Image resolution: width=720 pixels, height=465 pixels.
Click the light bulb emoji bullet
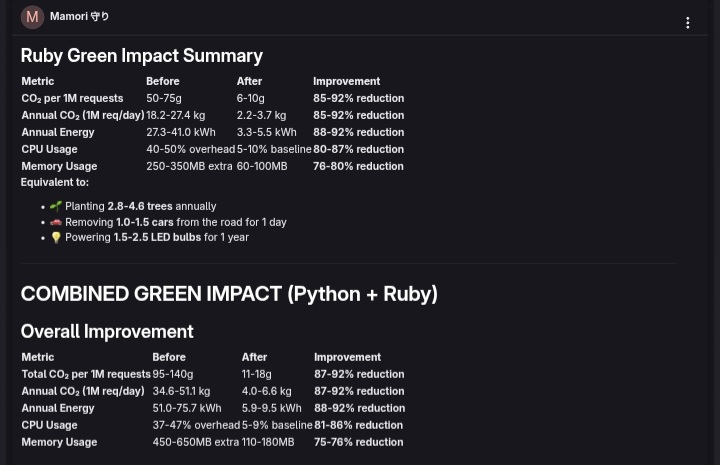pyautogui.click(x=56, y=237)
